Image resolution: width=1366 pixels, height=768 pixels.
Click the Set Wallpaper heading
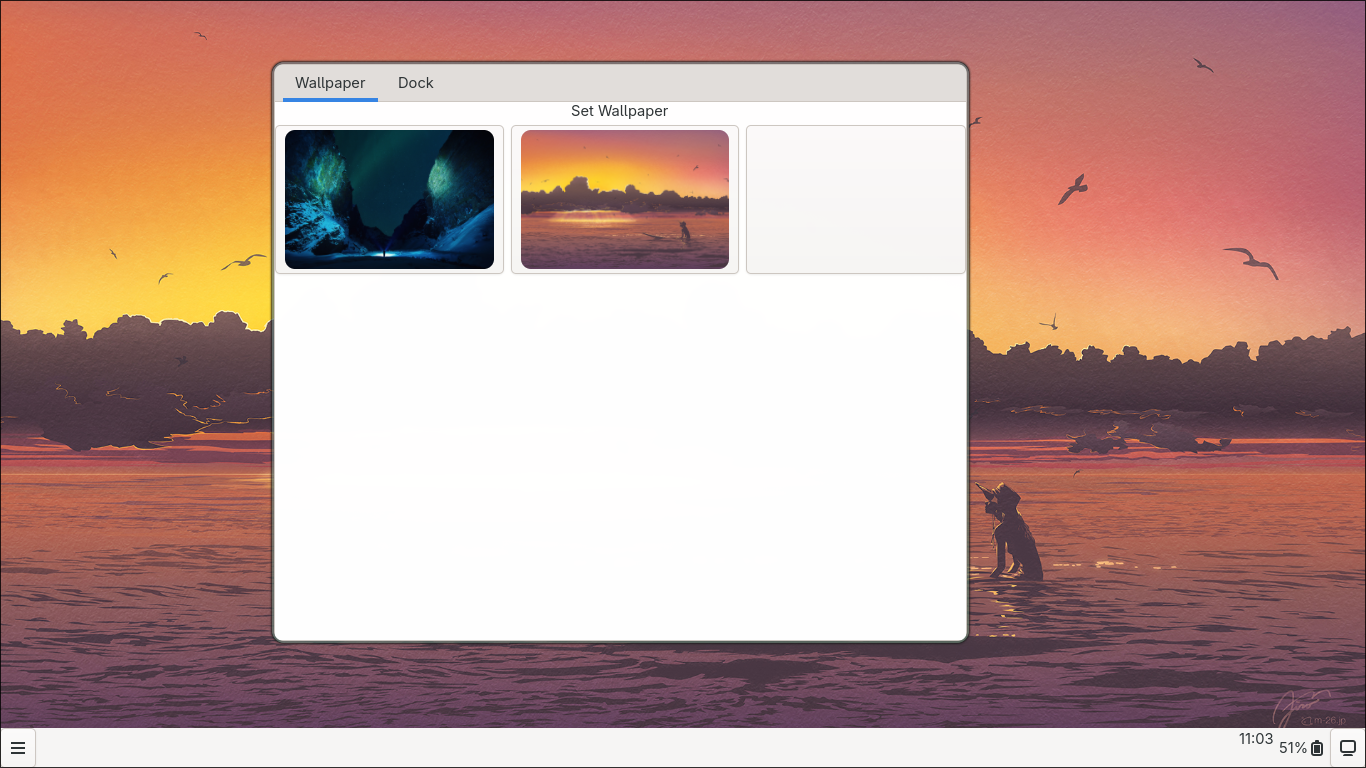click(619, 111)
